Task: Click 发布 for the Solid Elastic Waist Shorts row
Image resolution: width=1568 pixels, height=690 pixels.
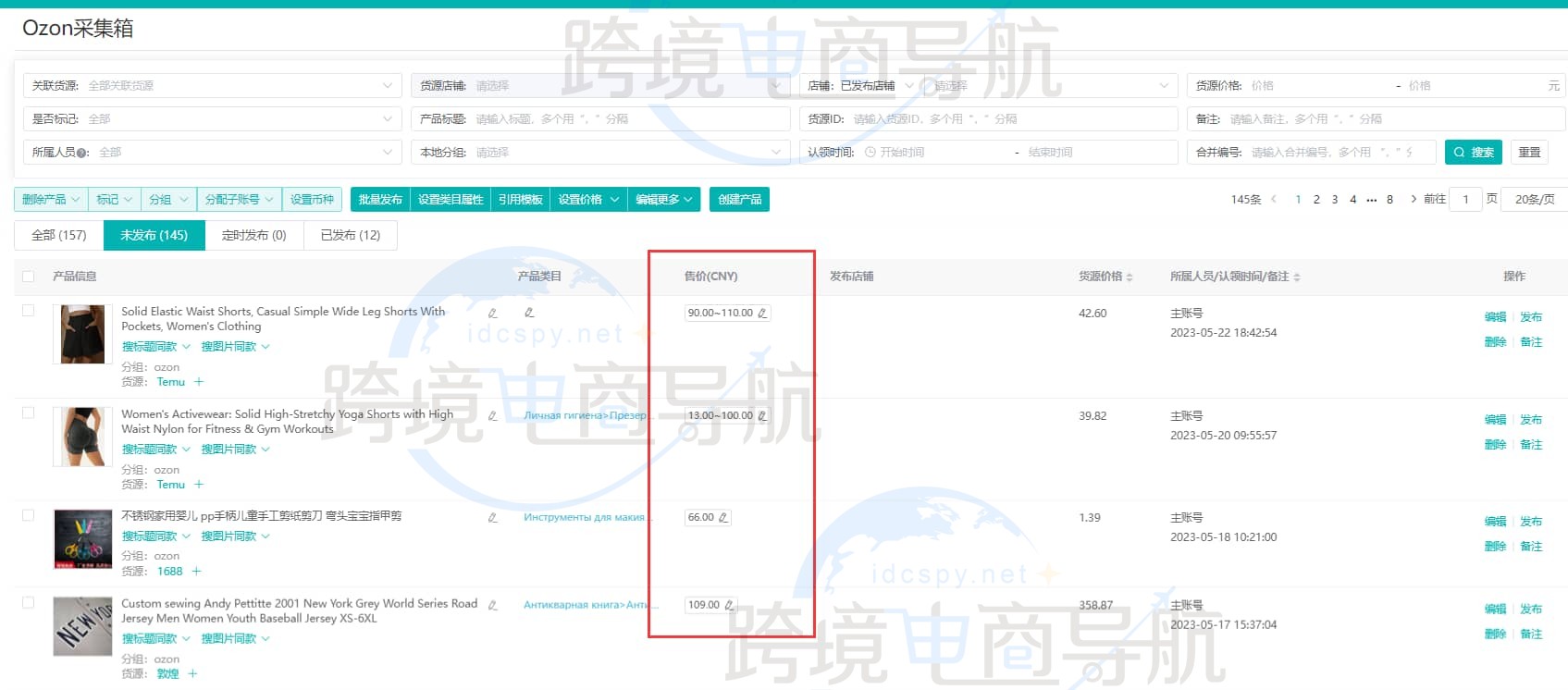Action: (1531, 316)
